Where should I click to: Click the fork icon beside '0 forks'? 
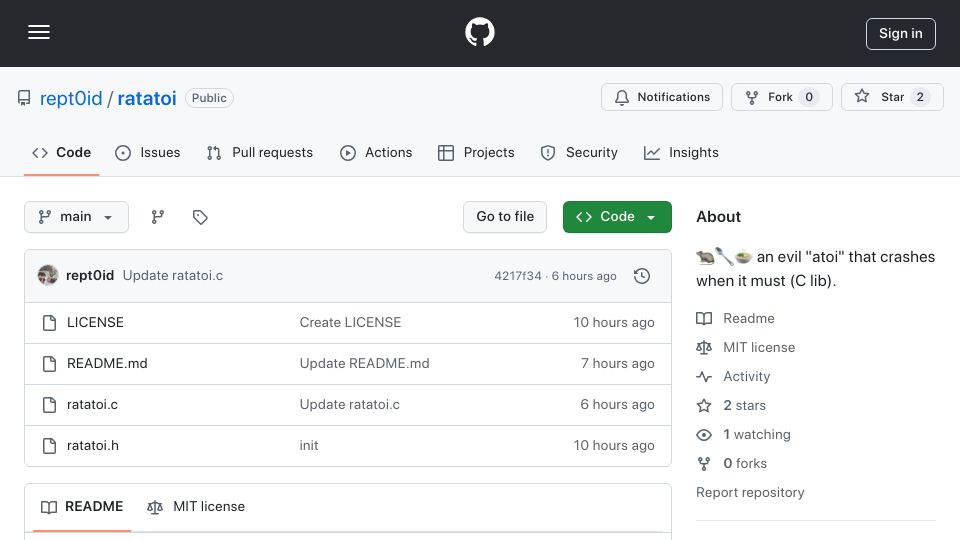(x=704, y=463)
